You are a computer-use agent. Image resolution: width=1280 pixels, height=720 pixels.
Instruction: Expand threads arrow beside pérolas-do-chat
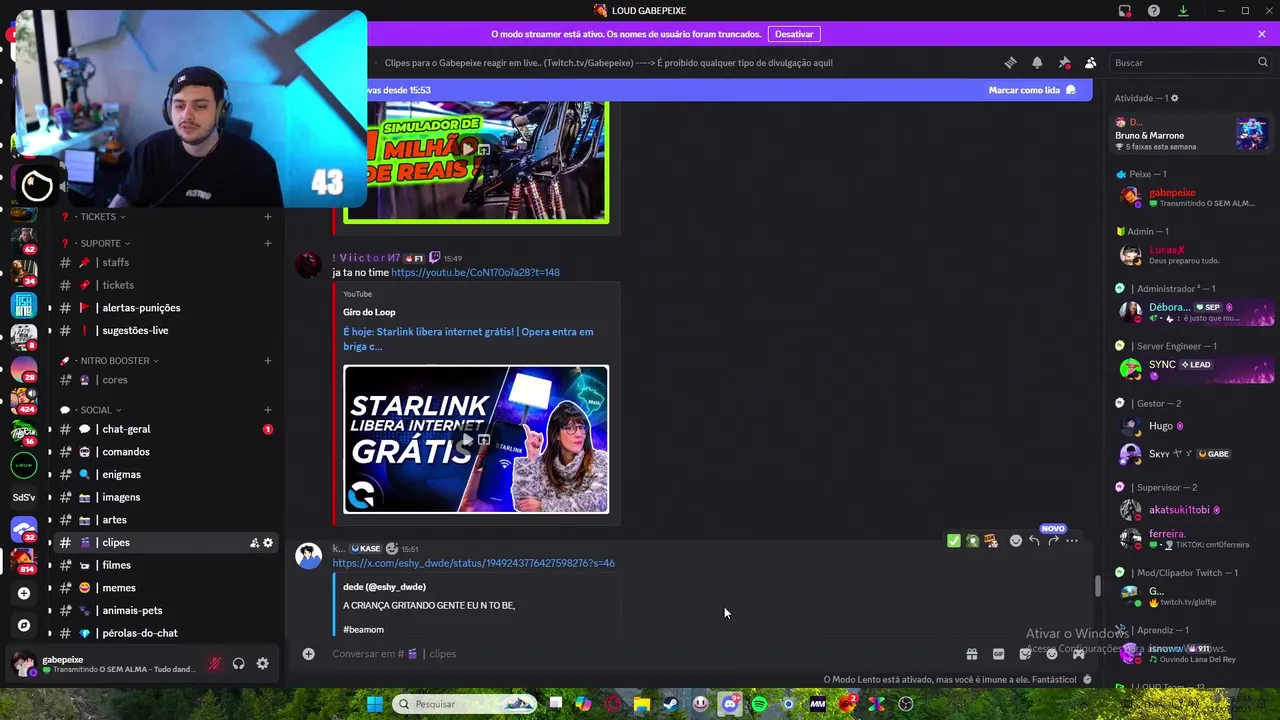[x=50, y=633]
